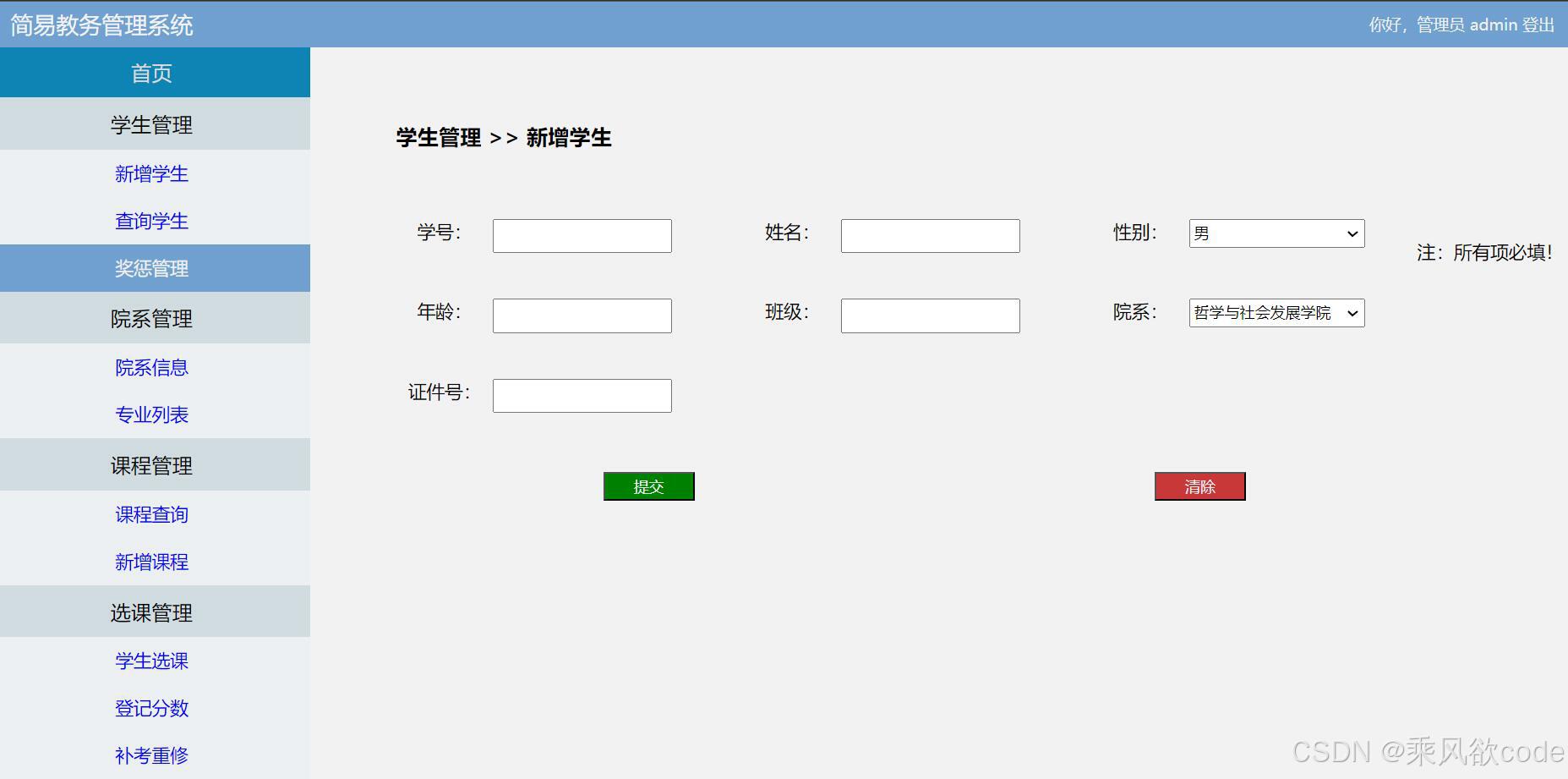The height and width of the screenshot is (779, 1568).
Task: Click the green 提交 submit button
Action: click(648, 486)
